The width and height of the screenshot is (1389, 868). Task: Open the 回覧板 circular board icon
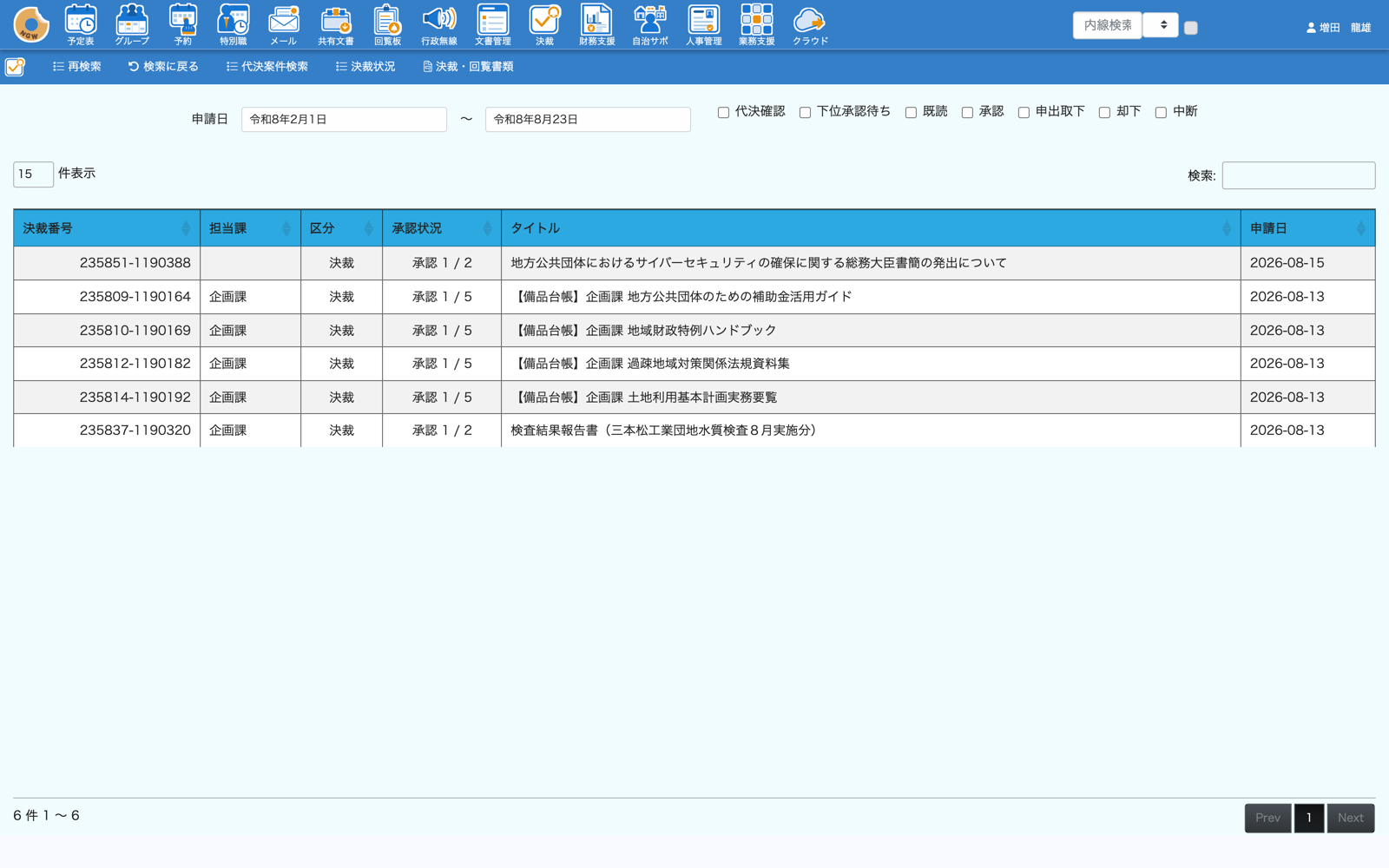pos(387,24)
